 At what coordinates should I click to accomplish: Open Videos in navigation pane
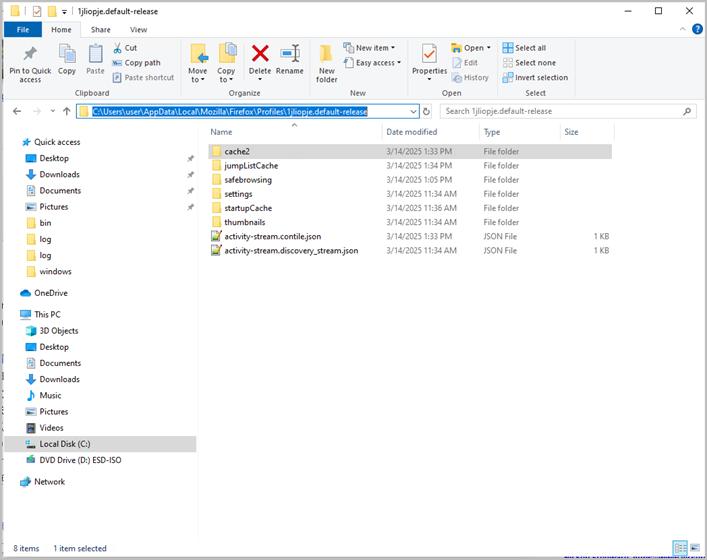pyautogui.click(x=45, y=428)
